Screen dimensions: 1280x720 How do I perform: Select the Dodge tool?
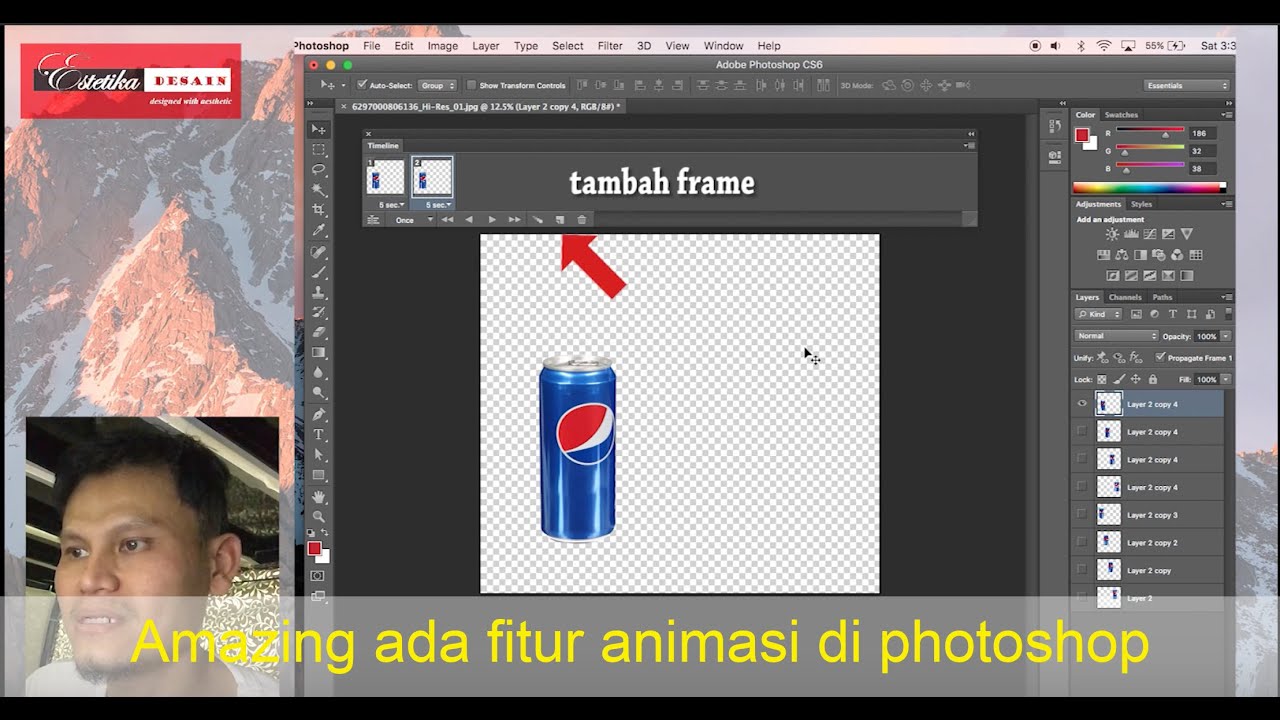(x=319, y=393)
